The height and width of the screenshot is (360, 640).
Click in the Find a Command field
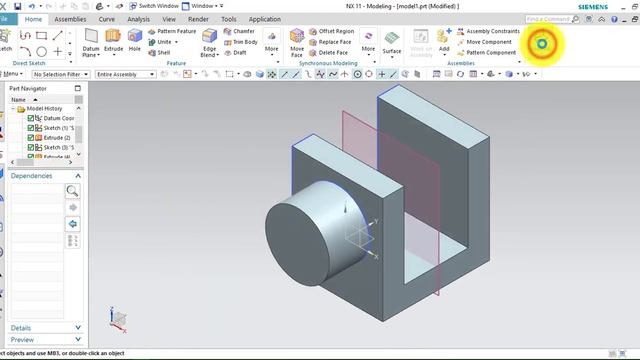coord(548,19)
